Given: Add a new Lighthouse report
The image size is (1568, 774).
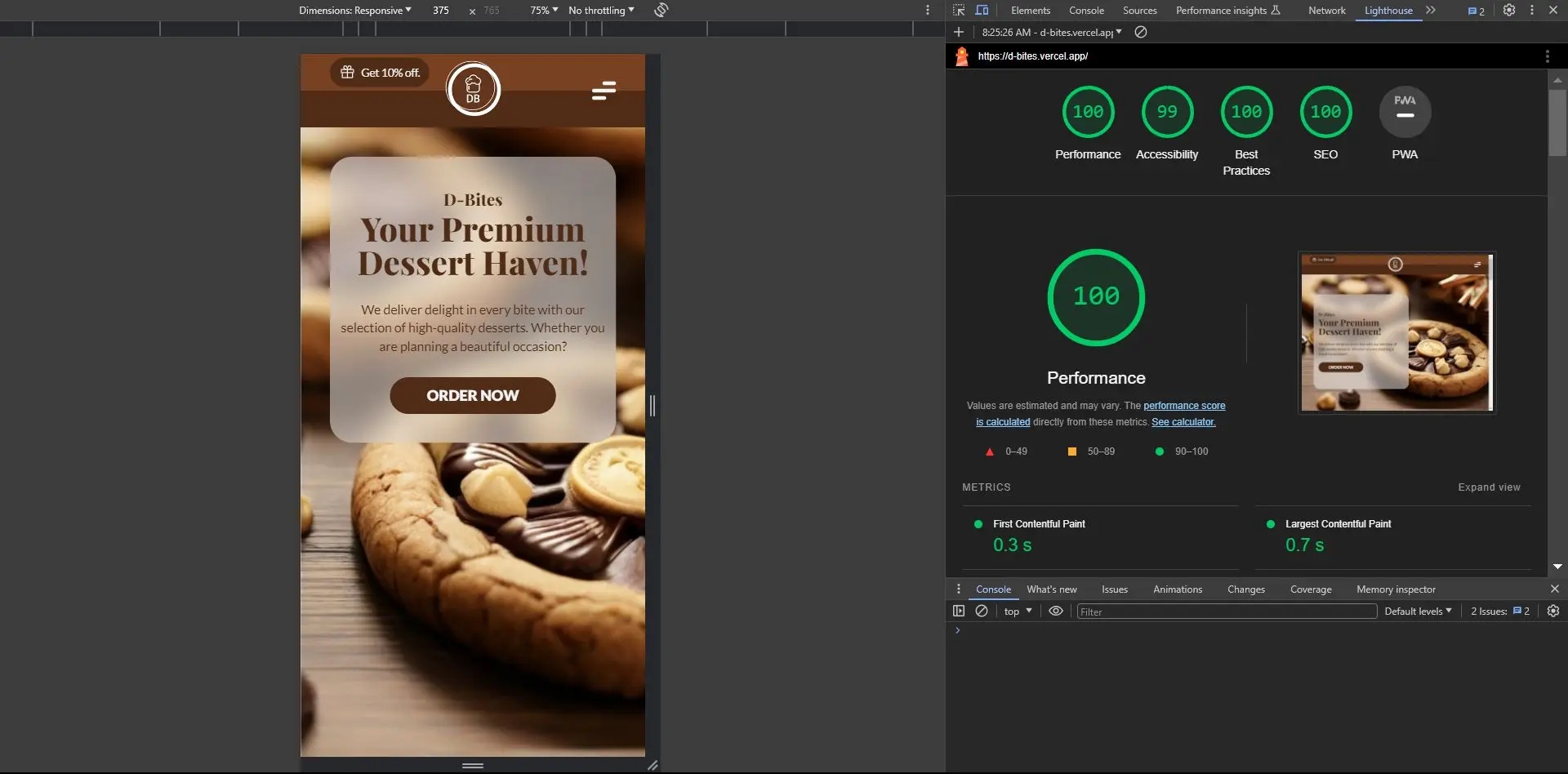Looking at the screenshot, I should click(959, 33).
